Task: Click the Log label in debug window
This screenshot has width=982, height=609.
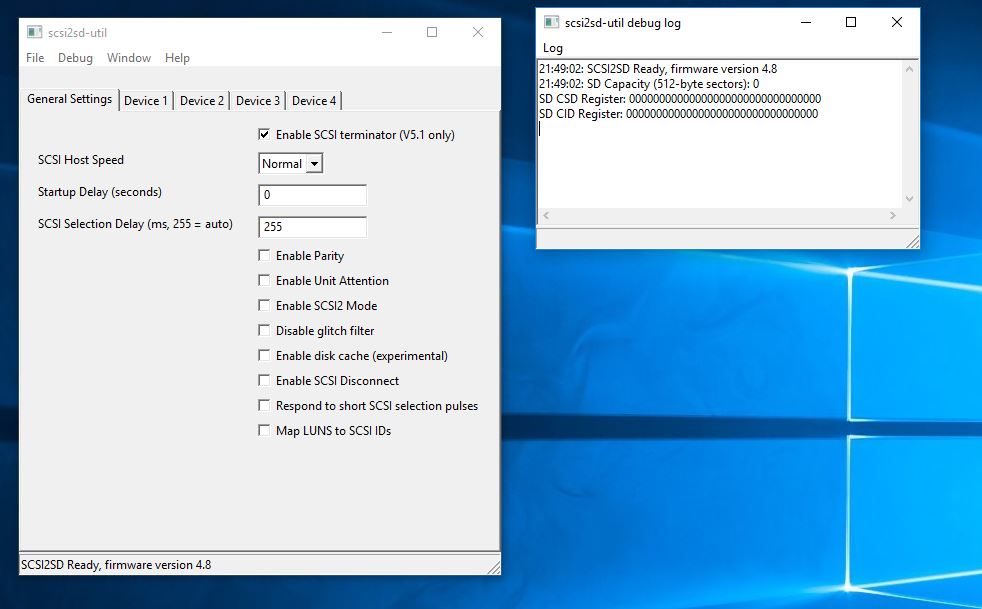Action: coord(553,48)
